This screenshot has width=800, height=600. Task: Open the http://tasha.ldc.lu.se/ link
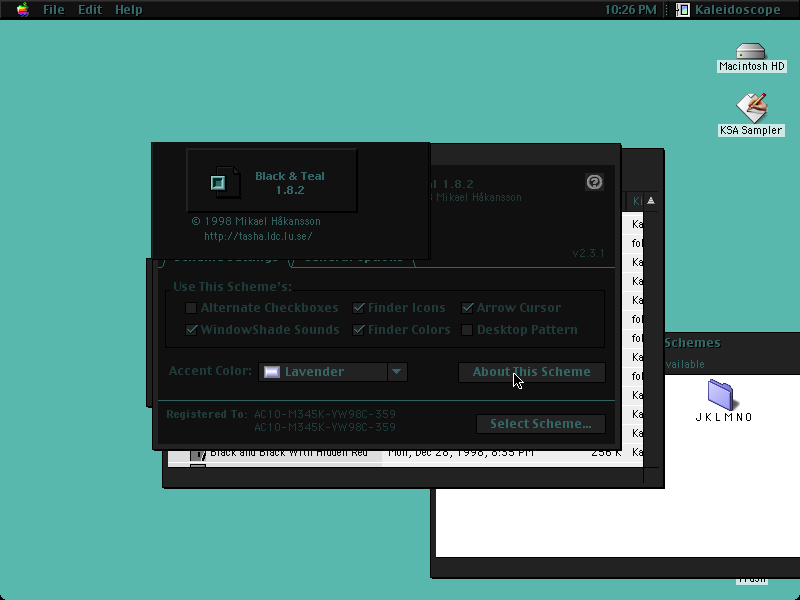click(258, 236)
